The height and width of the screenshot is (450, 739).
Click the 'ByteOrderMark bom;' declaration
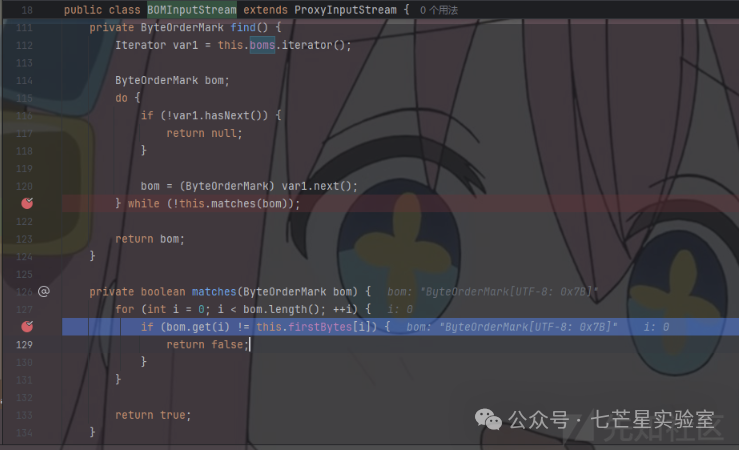click(172, 81)
